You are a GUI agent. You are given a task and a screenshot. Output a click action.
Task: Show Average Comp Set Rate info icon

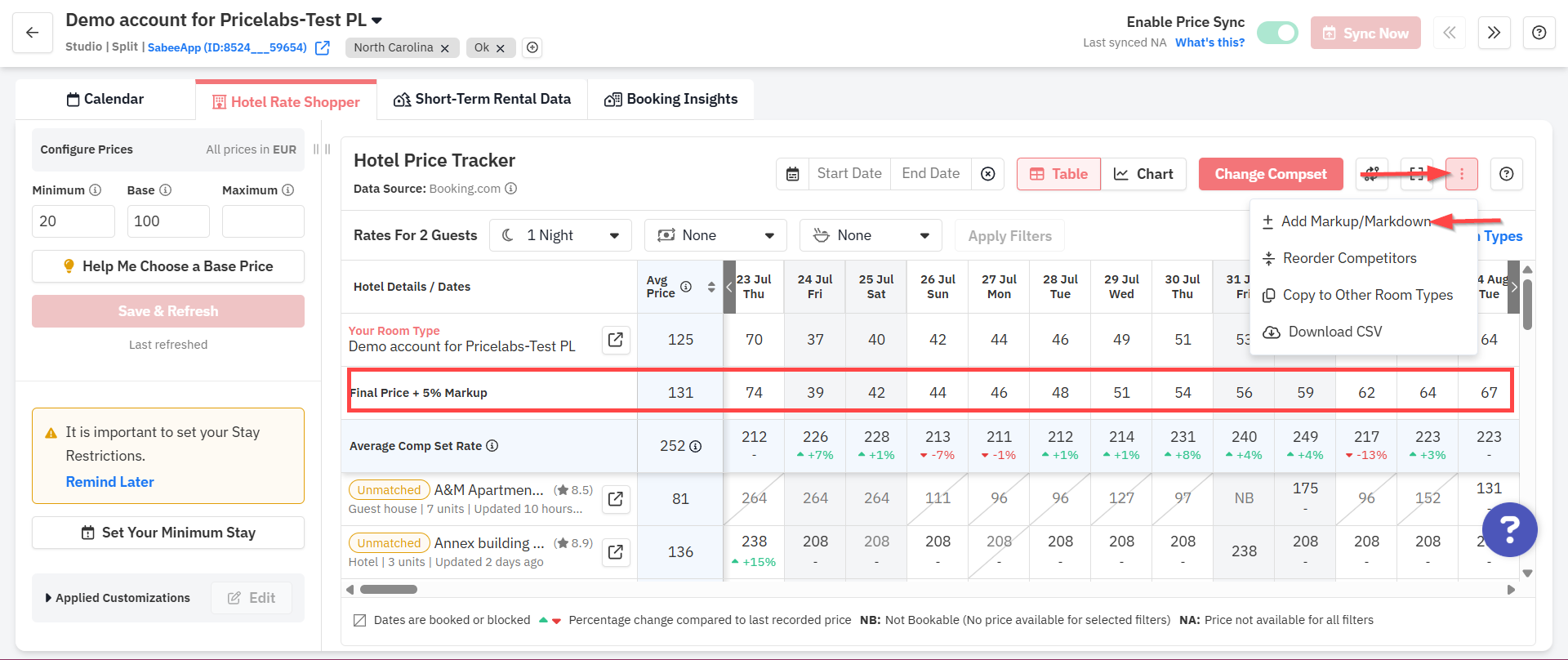tap(492, 446)
